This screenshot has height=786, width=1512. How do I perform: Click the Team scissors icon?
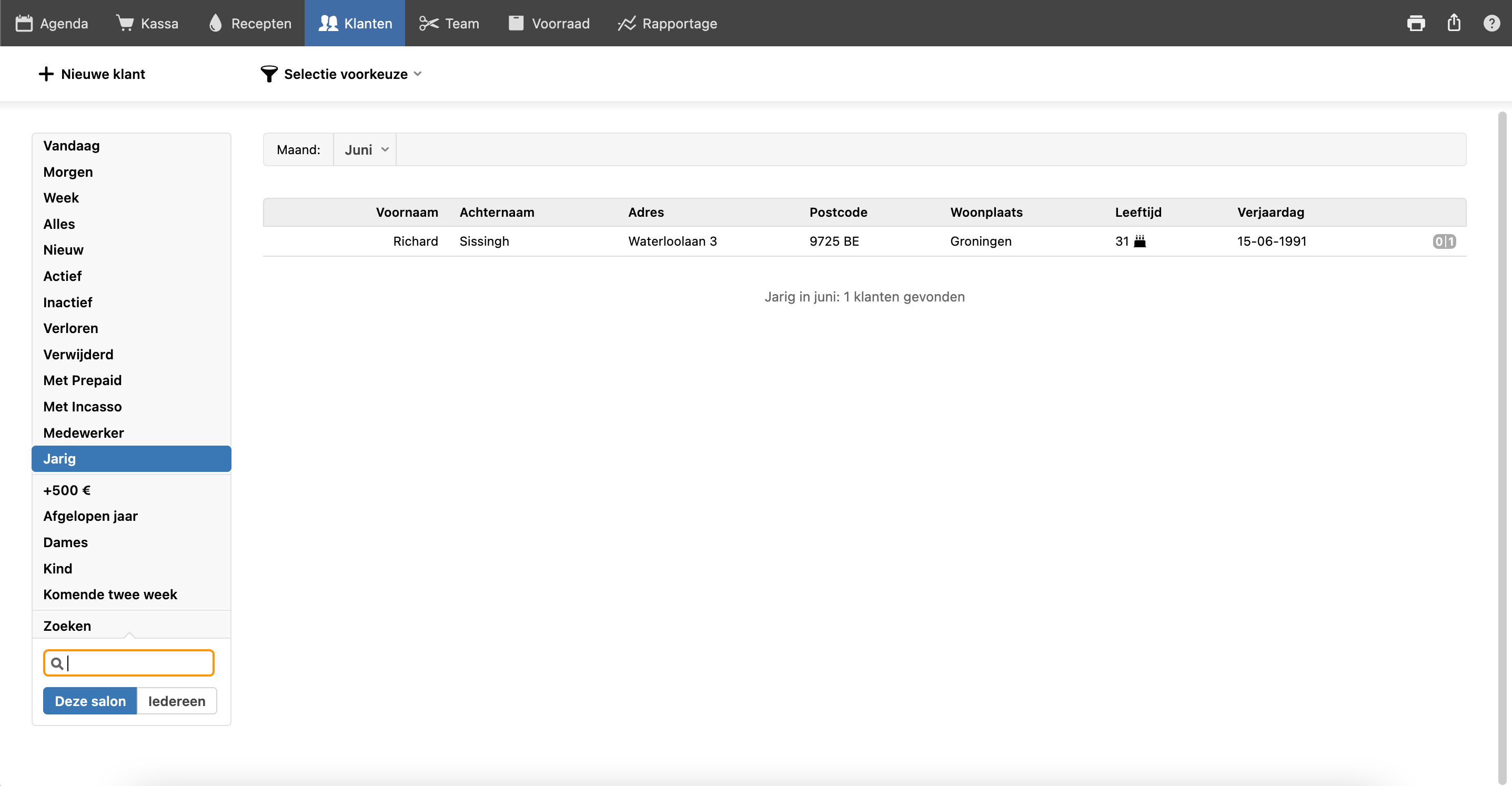coord(428,24)
